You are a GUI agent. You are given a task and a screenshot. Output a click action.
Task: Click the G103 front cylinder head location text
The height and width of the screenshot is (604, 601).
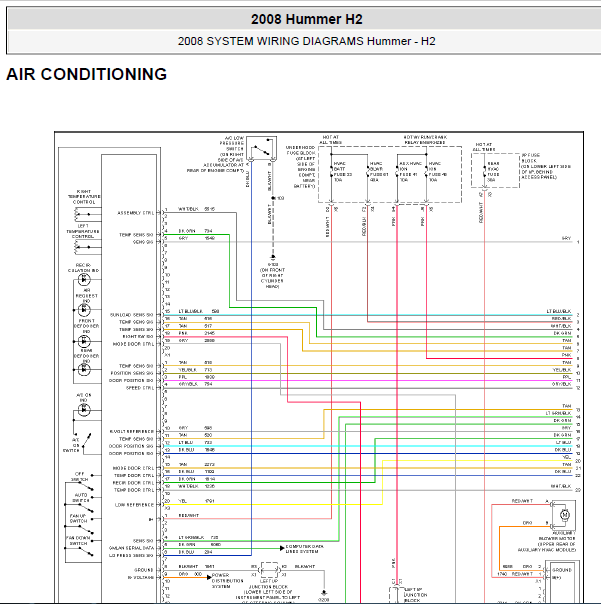272,278
